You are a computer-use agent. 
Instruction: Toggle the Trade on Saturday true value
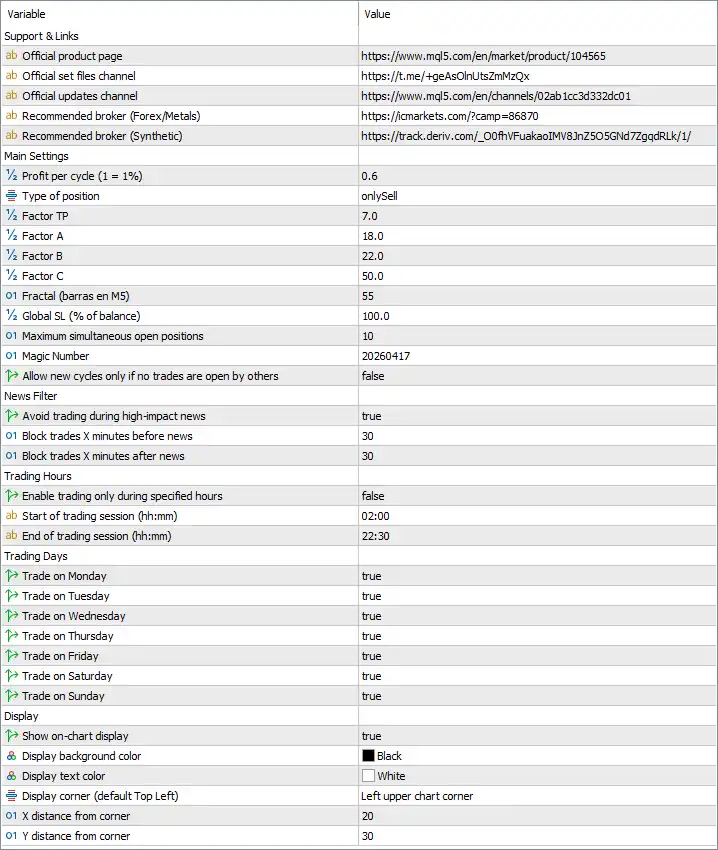click(x=537, y=676)
